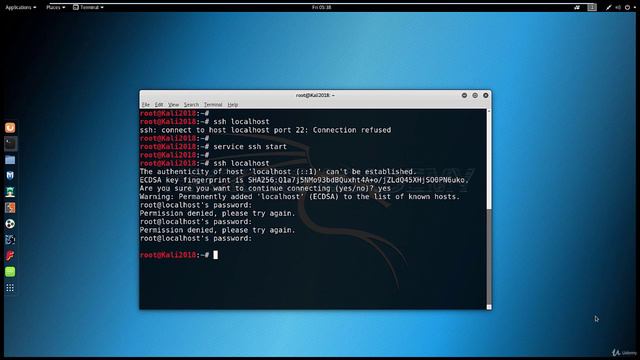Screen dimensions: 640x360
Task: Click the terminal vertical scrollbar thumb
Action: (489, 256)
